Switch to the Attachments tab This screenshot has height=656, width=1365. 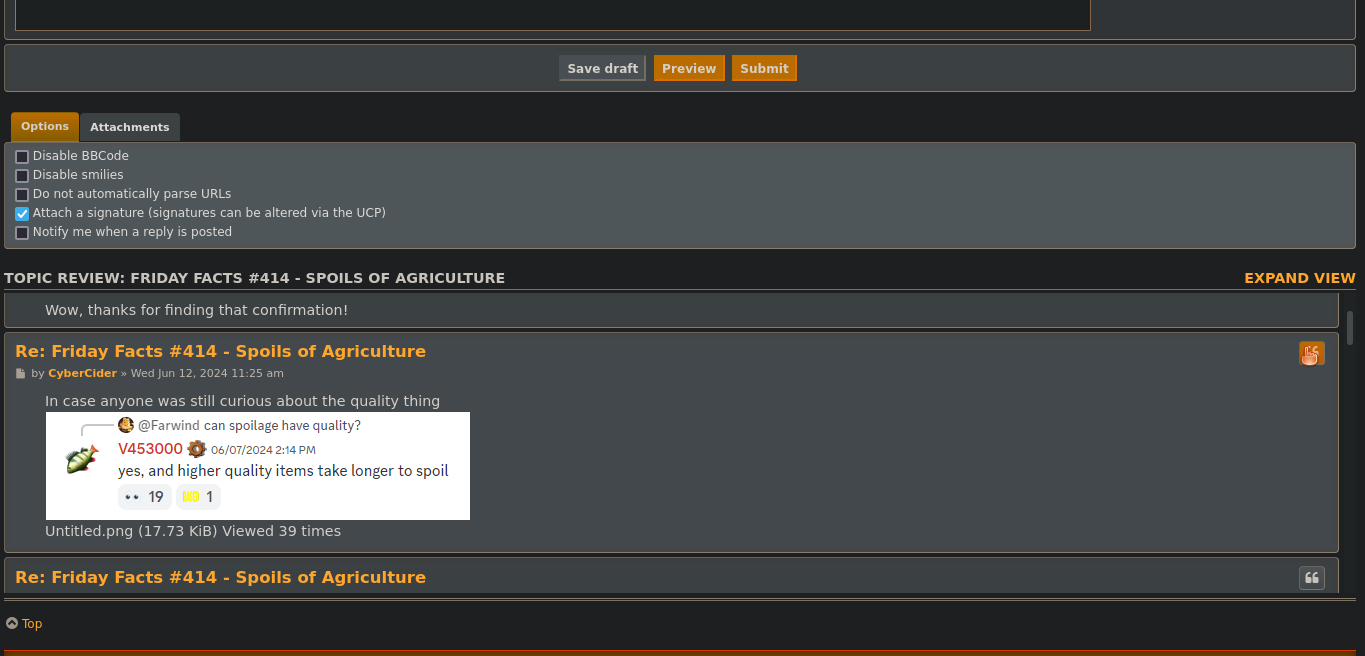[130, 127]
